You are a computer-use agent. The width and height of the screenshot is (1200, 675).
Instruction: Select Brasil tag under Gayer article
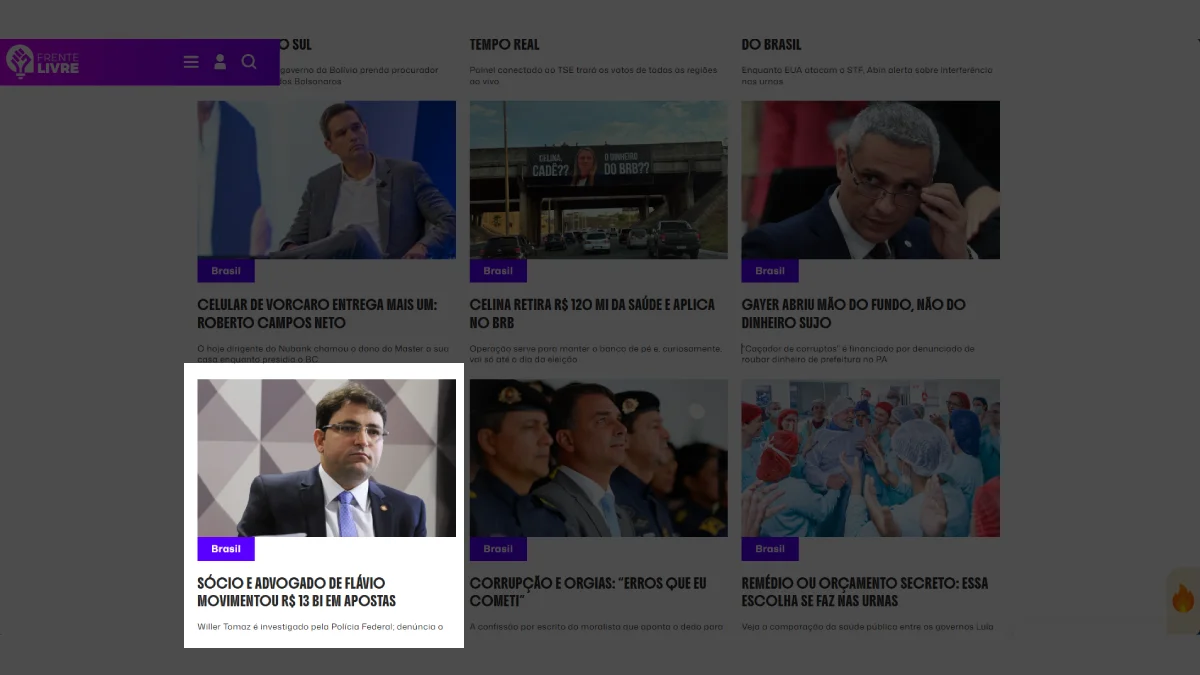[770, 271]
